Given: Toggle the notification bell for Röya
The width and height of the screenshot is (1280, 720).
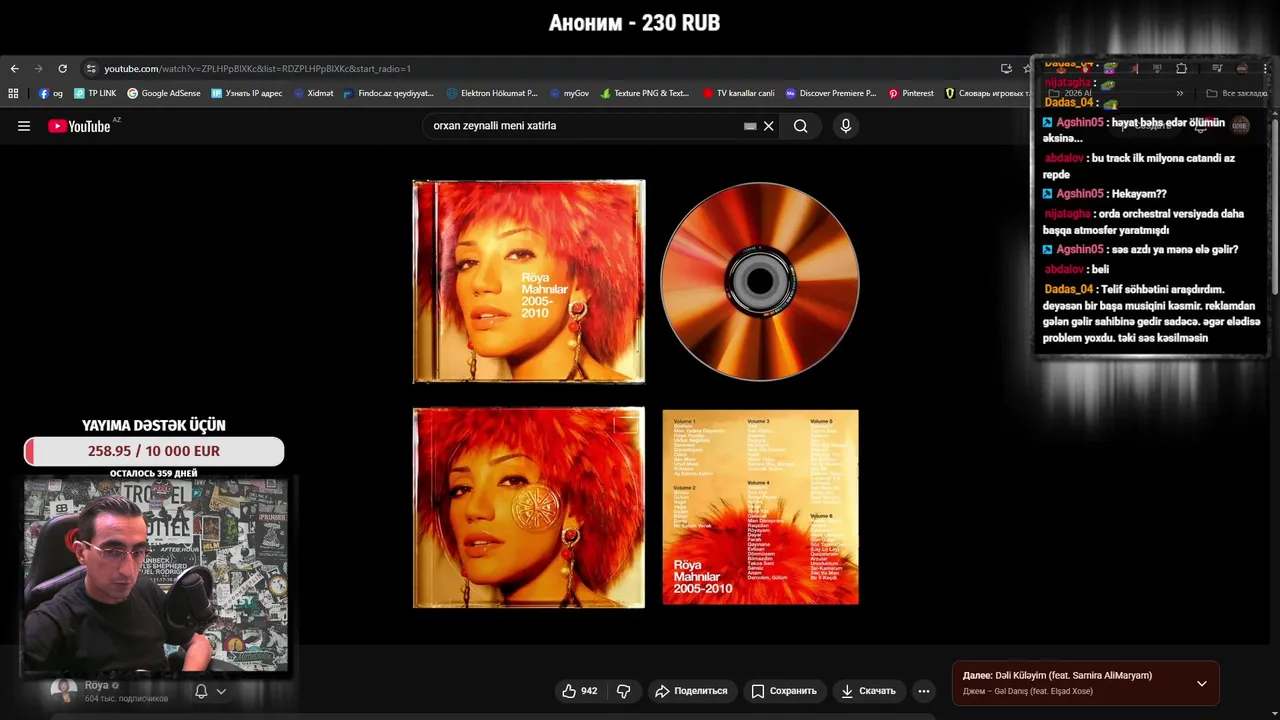Looking at the screenshot, I should pos(201,691).
